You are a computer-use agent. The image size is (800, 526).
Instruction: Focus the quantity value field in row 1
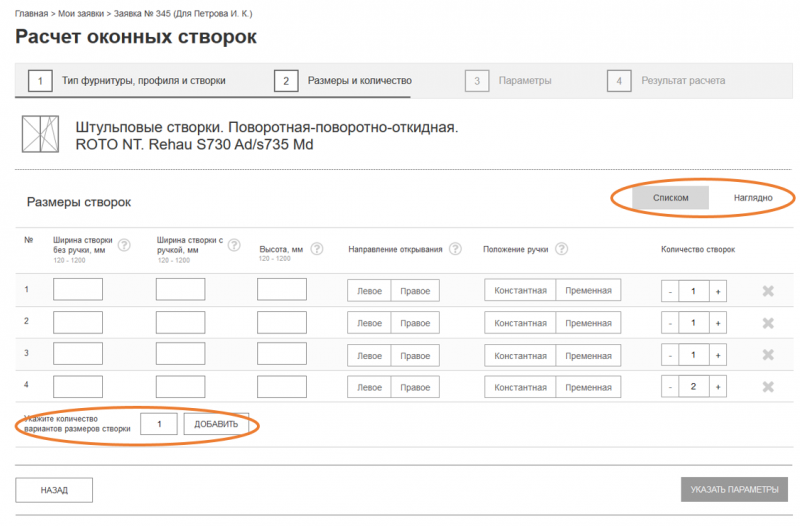coord(693,291)
